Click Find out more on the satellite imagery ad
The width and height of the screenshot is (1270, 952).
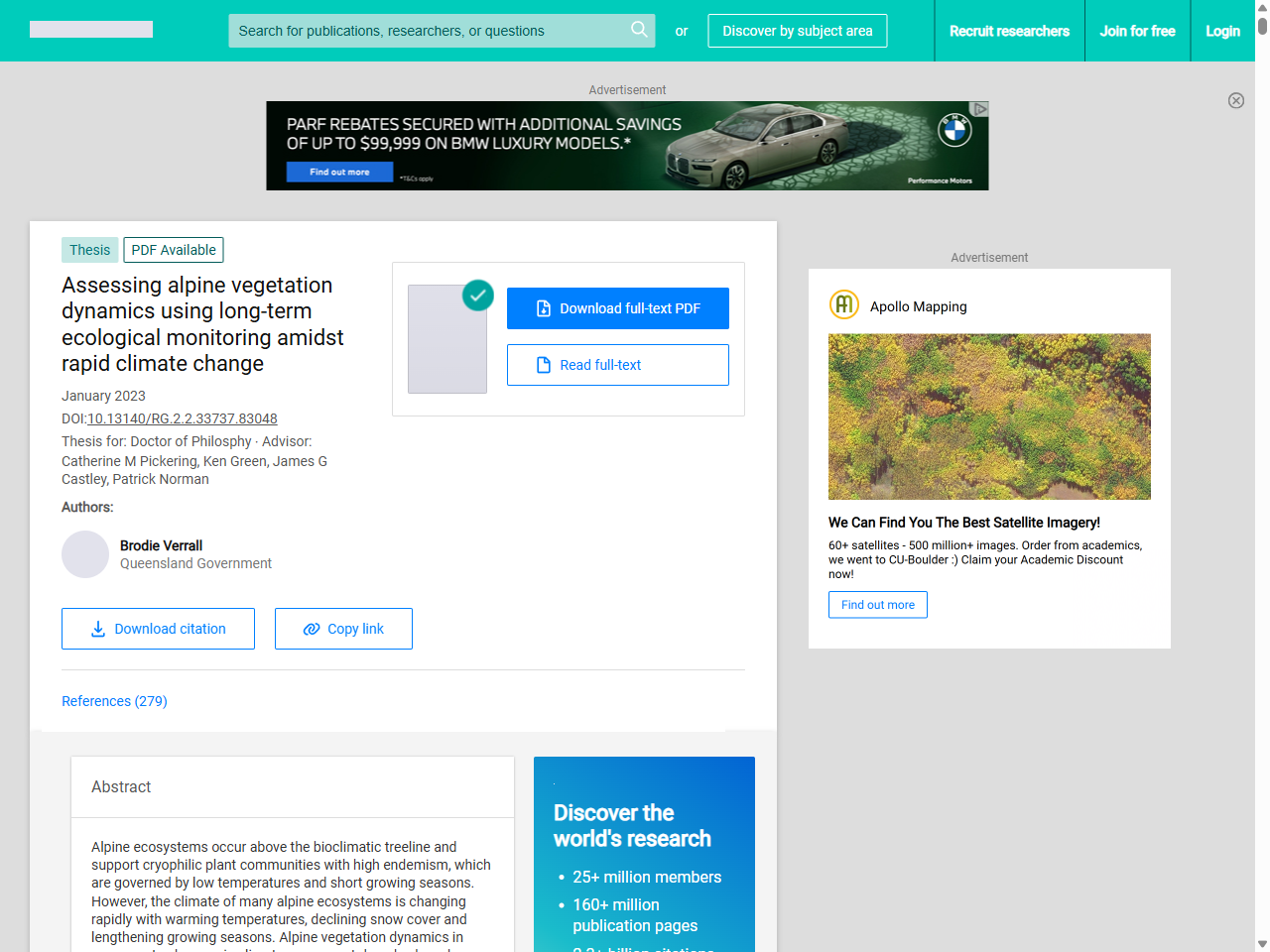(x=877, y=605)
